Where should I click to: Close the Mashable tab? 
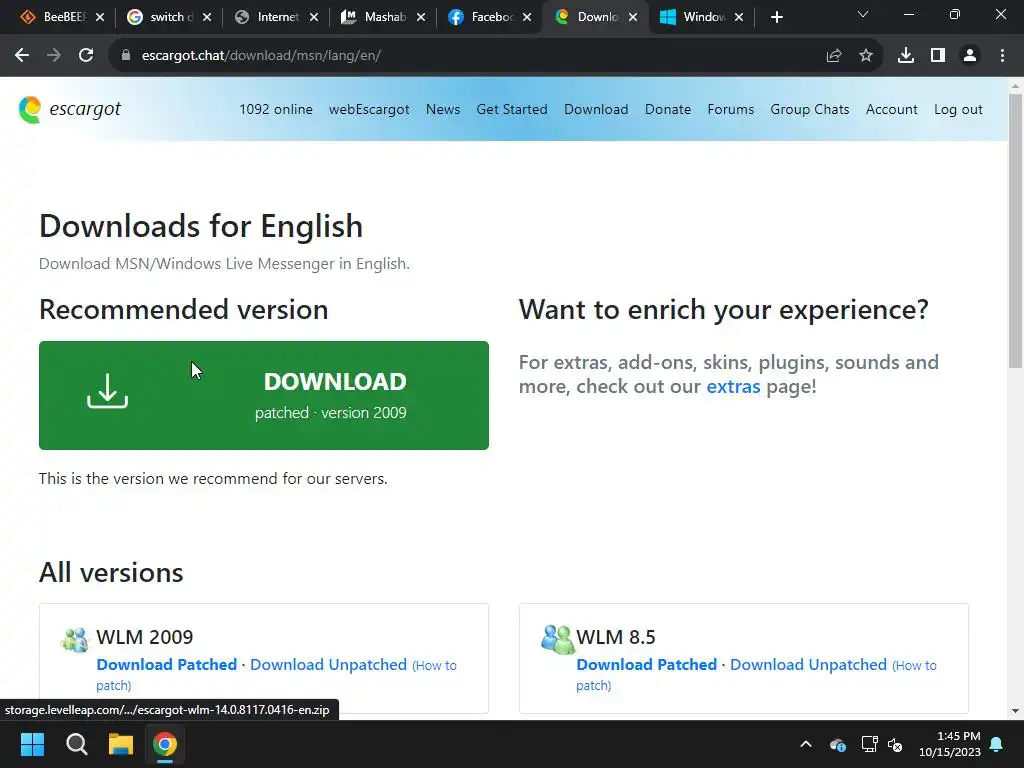pyautogui.click(x=421, y=18)
